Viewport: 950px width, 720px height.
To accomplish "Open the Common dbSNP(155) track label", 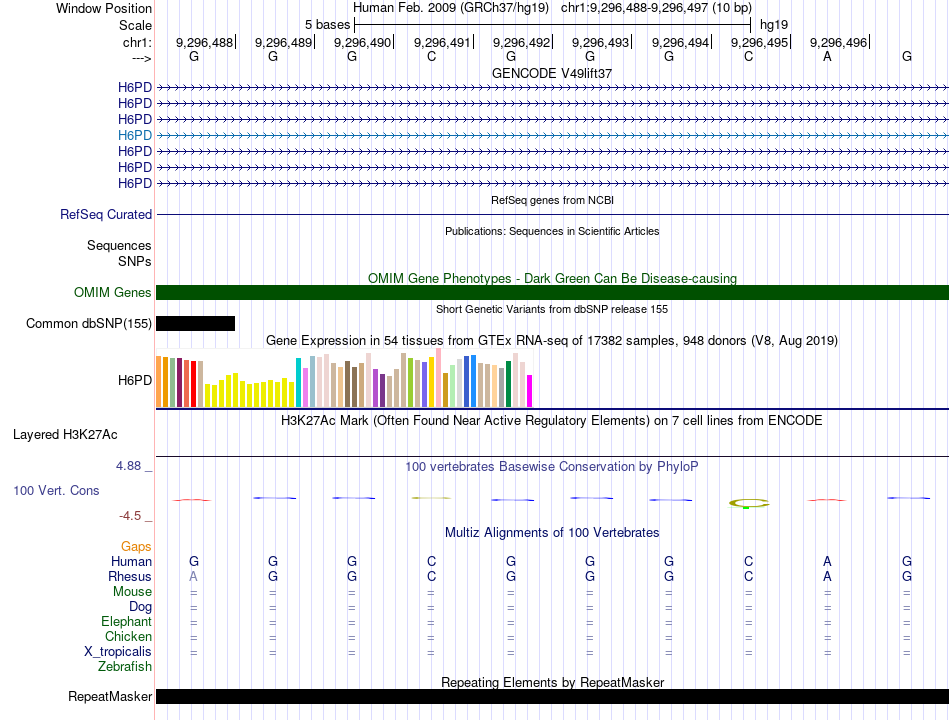I will (x=89, y=323).
